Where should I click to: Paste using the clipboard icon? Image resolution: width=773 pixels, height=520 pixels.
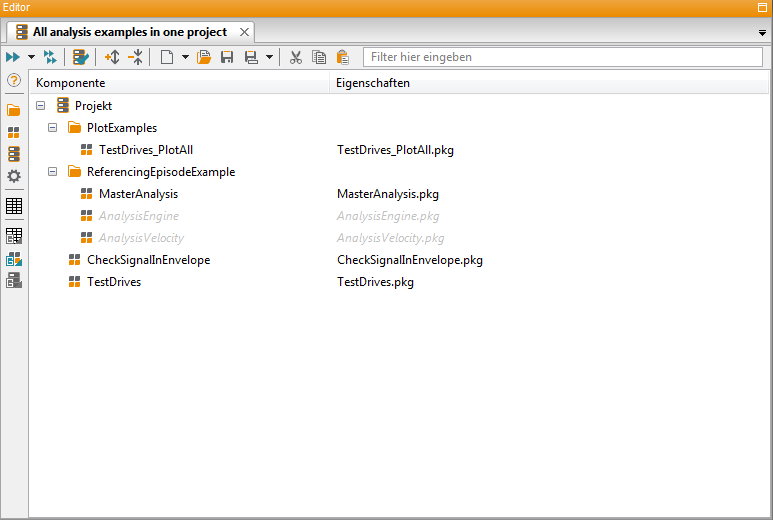coord(343,57)
